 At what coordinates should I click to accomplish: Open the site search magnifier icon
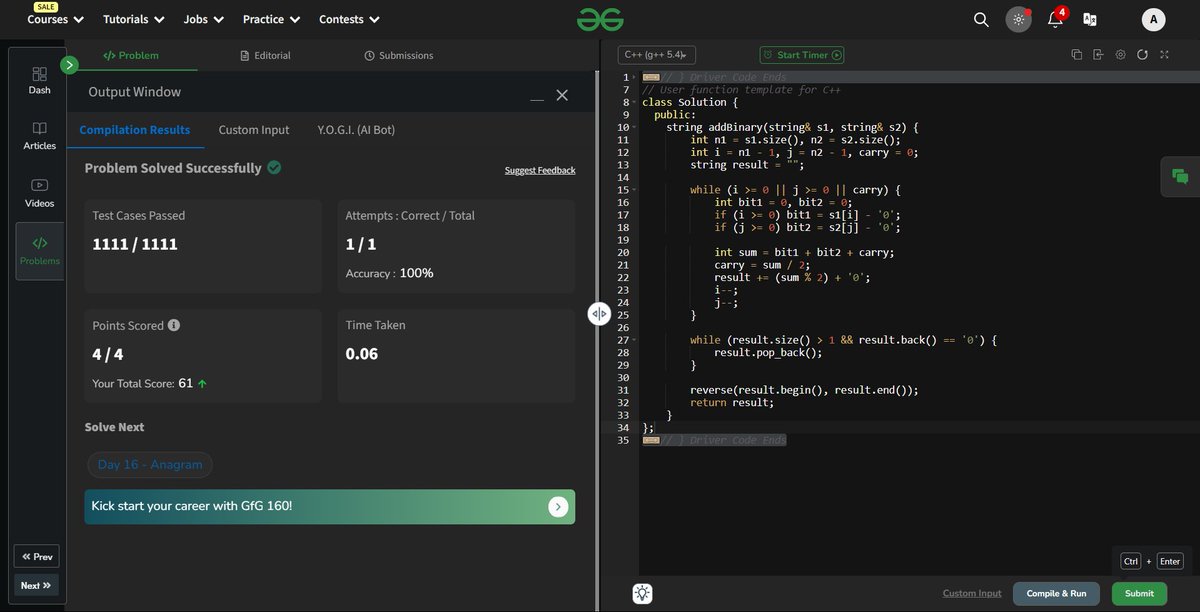pyautogui.click(x=982, y=19)
